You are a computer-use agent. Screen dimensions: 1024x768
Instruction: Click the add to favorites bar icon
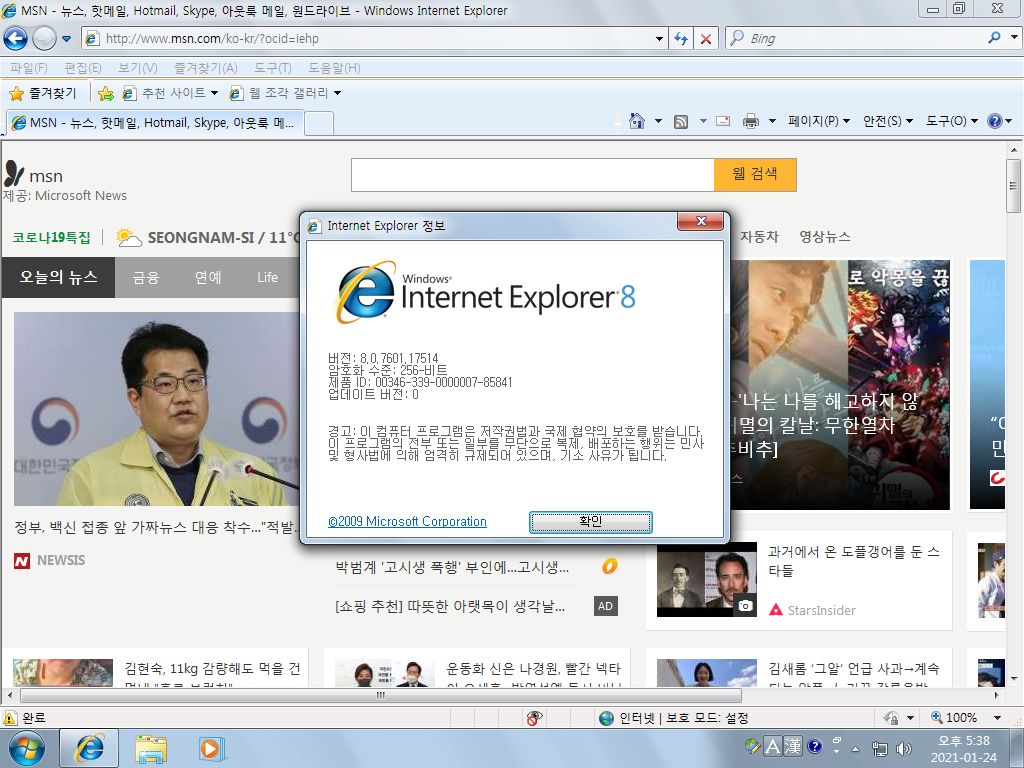click(105, 93)
